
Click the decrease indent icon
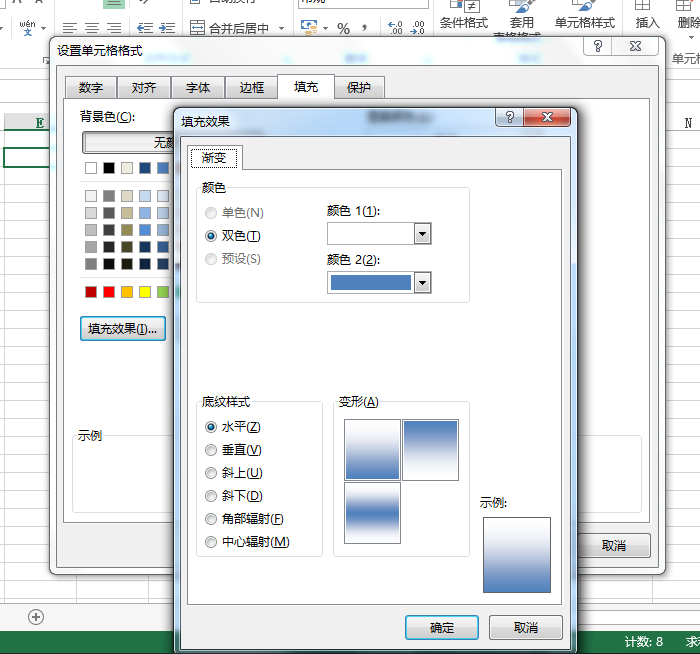(x=145, y=28)
